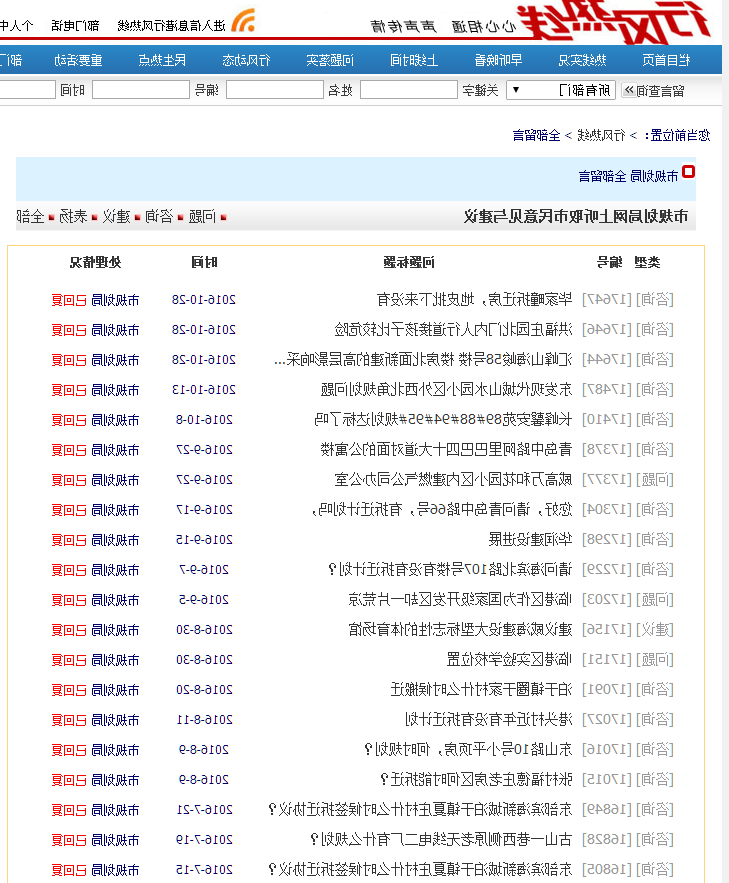This screenshot has width=729, height=883.
Task: Open message 17644 about 汇峰山海峻58号楼
Action: [x=423, y=359]
